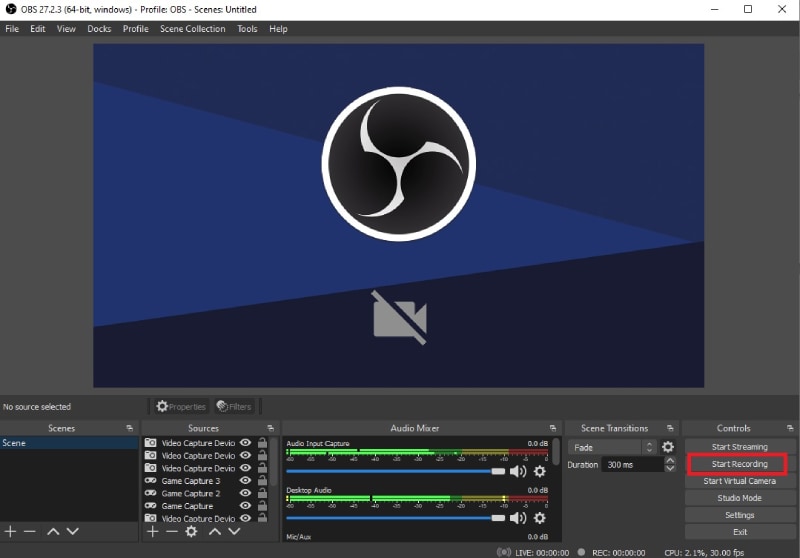Open the Profile menu
This screenshot has width=800, height=558.
[135, 29]
